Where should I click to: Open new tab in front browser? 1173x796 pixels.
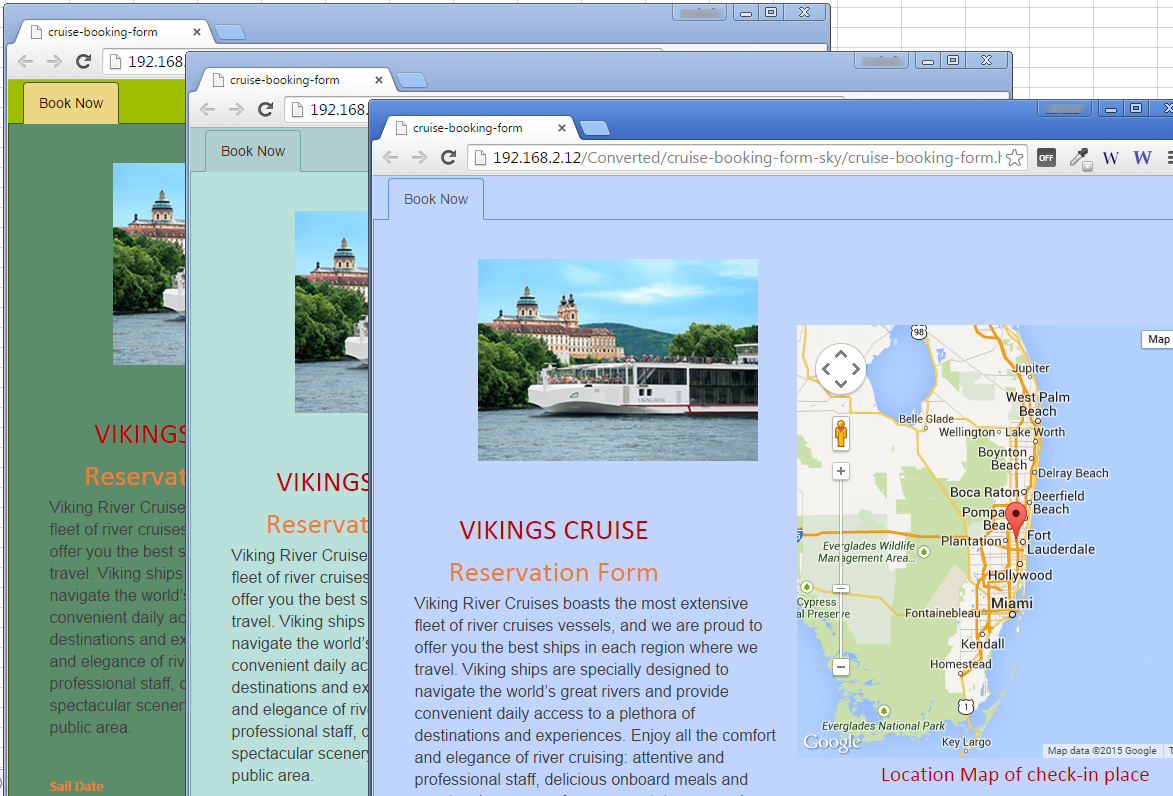595,129
